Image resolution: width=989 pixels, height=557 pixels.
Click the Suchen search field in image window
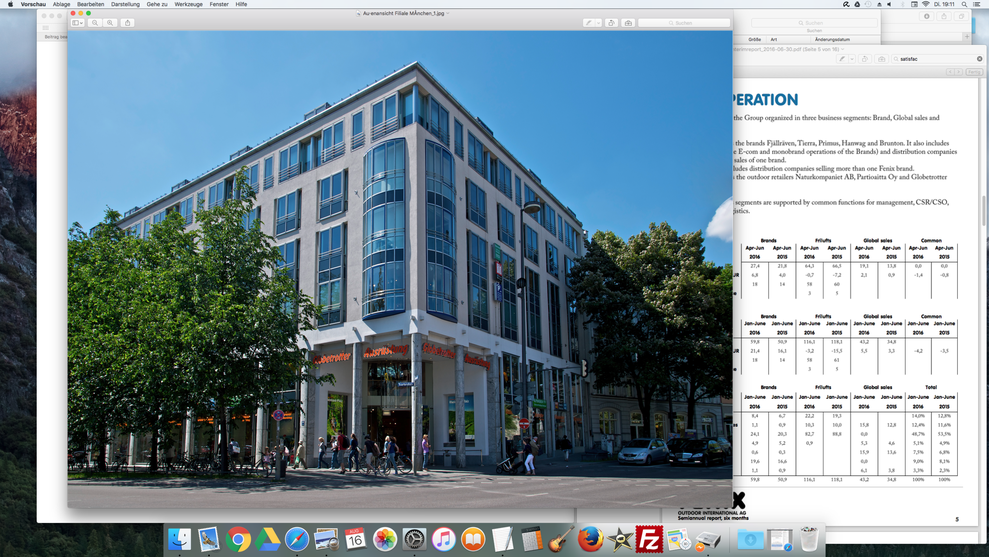click(x=684, y=23)
